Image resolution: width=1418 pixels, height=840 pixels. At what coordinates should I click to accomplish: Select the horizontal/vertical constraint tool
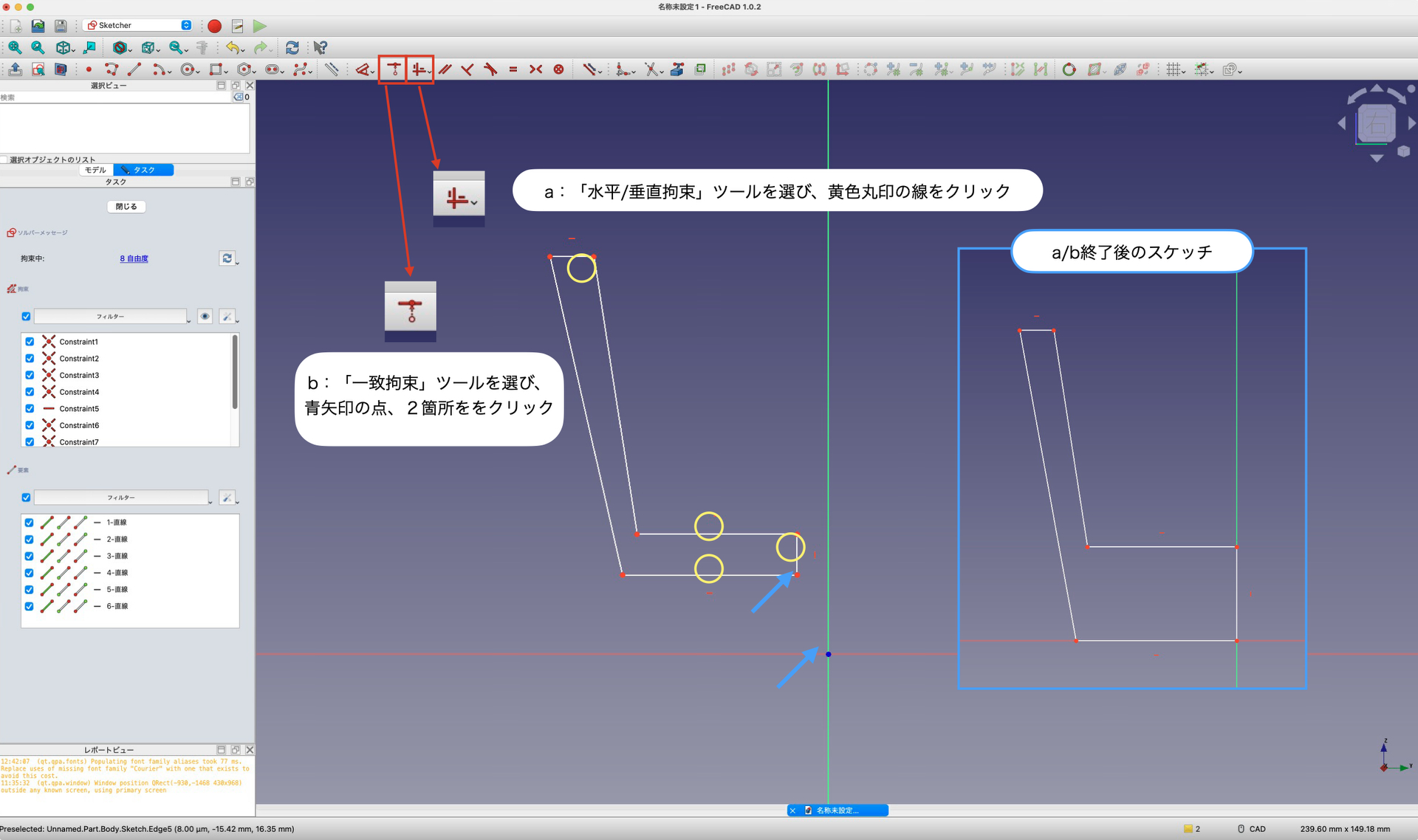(418, 69)
